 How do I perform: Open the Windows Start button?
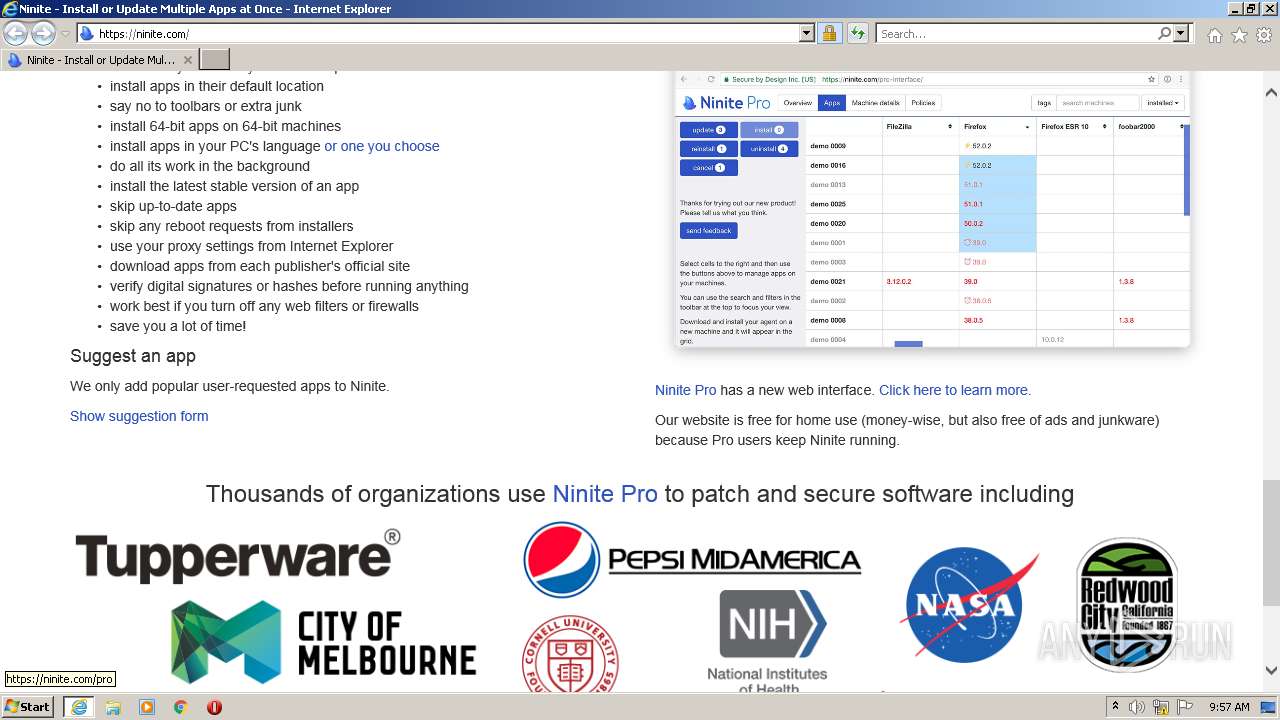click(x=28, y=707)
